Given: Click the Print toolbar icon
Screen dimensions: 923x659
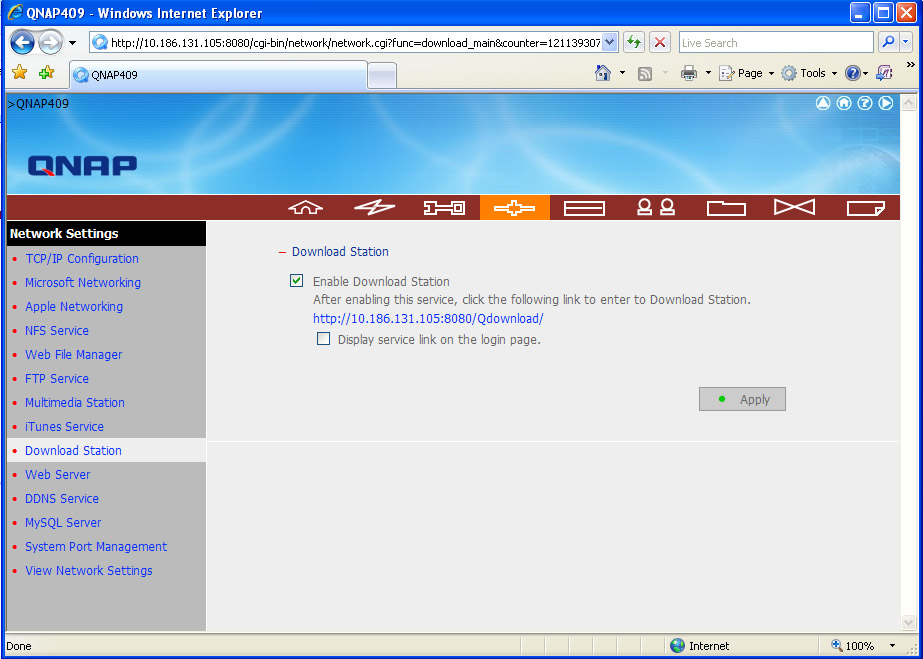Looking at the screenshot, I should (689, 73).
